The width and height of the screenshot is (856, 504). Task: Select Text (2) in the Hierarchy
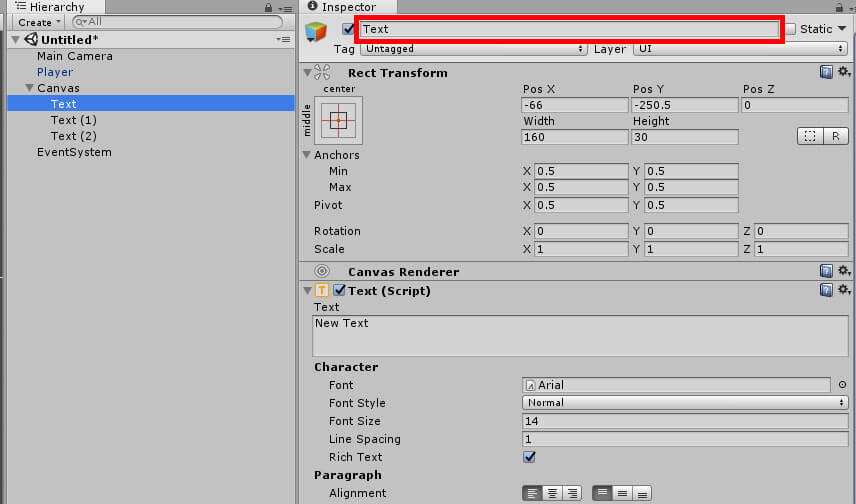(x=74, y=135)
